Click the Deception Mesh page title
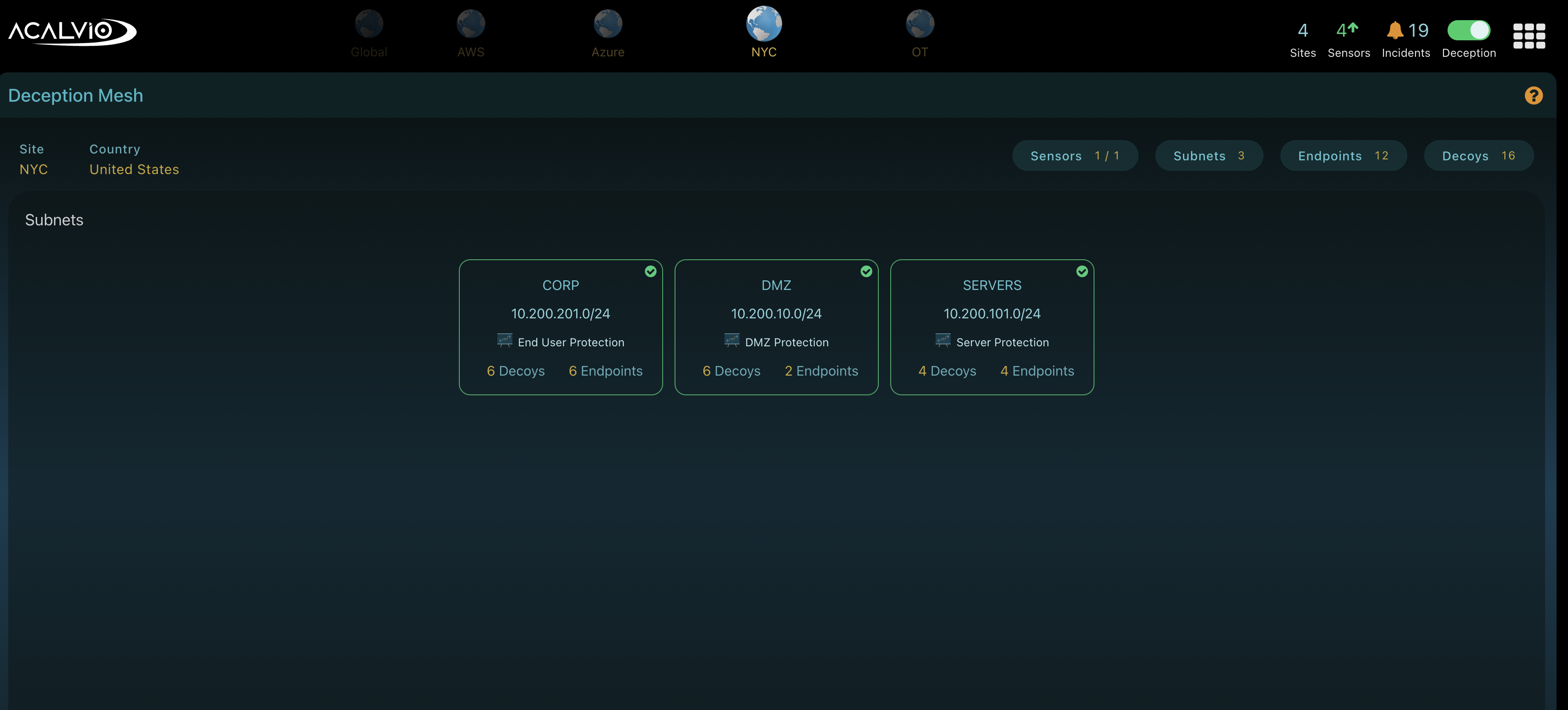 [x=76, y=96]
